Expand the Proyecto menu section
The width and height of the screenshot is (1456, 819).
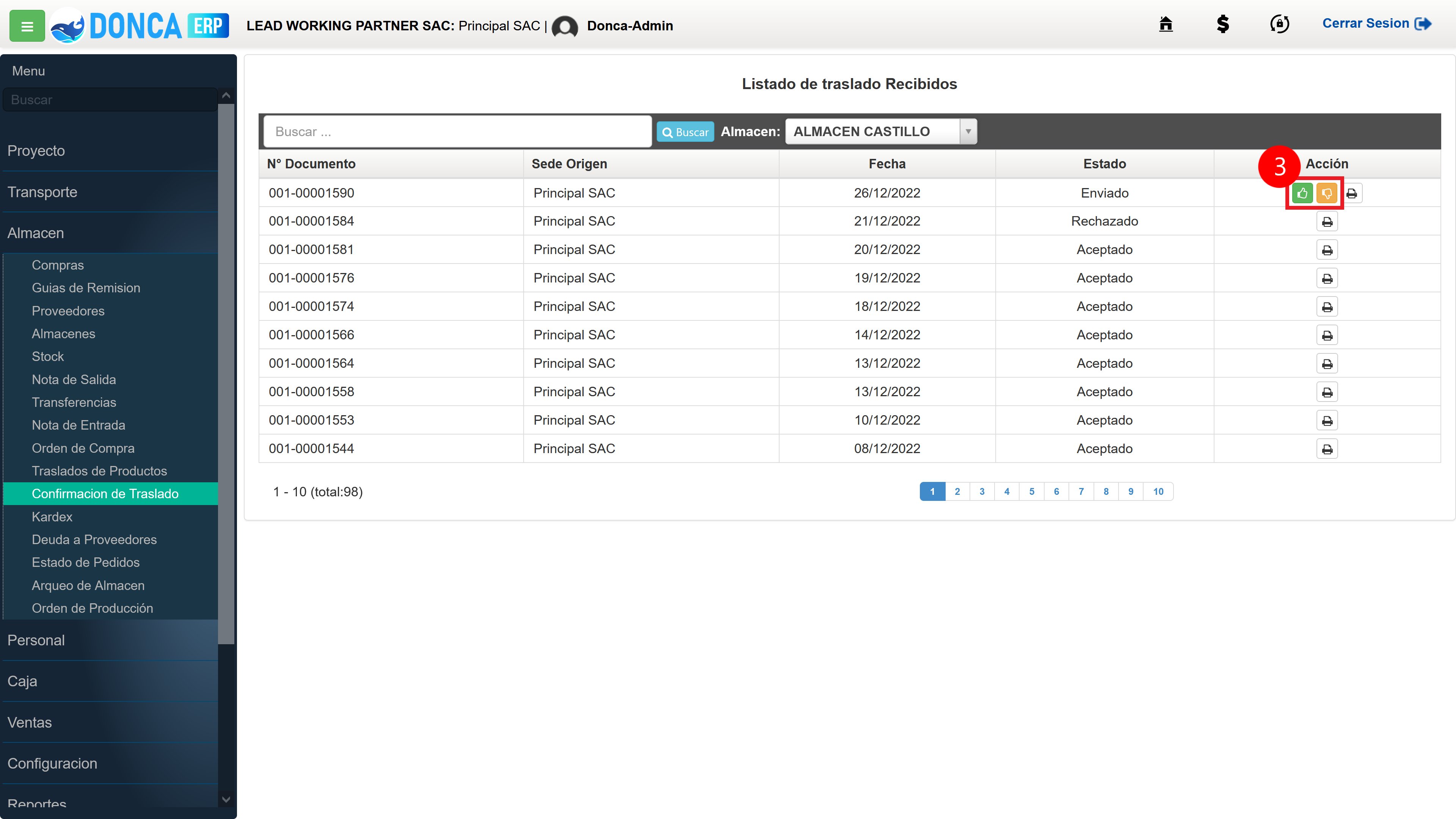point(110,151)
